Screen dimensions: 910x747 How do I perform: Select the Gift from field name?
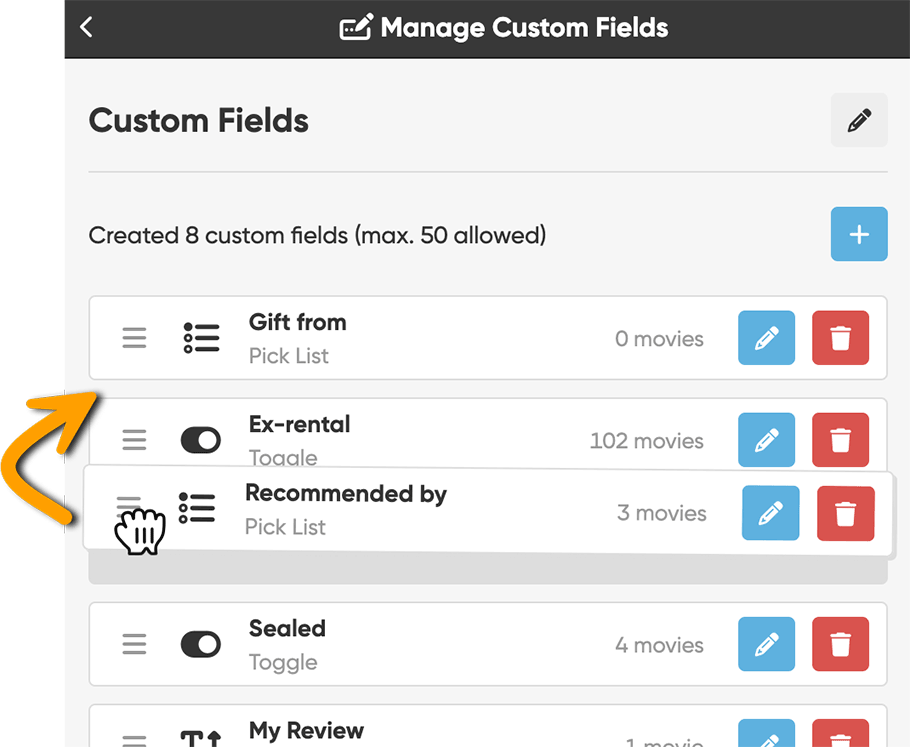pyautogui.click(x=297, y=323)
